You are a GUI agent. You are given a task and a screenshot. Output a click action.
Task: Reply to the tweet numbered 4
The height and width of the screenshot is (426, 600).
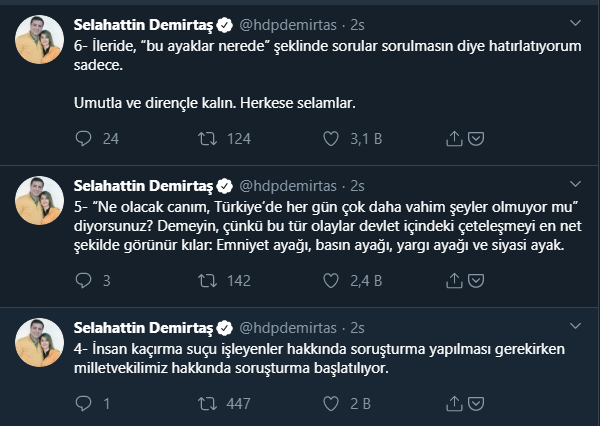point(84,404)
